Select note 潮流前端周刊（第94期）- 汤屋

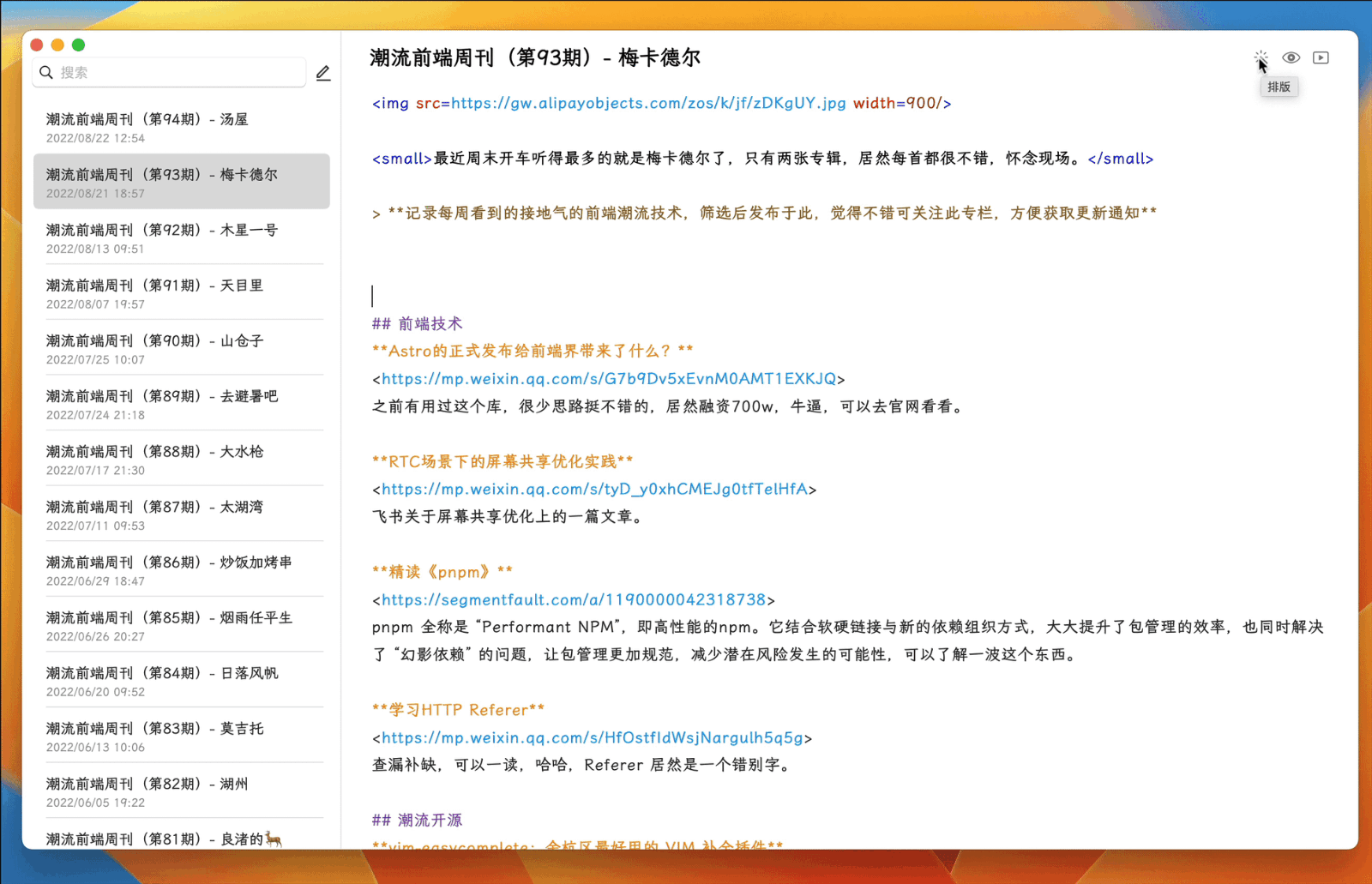tap(182, 126)
